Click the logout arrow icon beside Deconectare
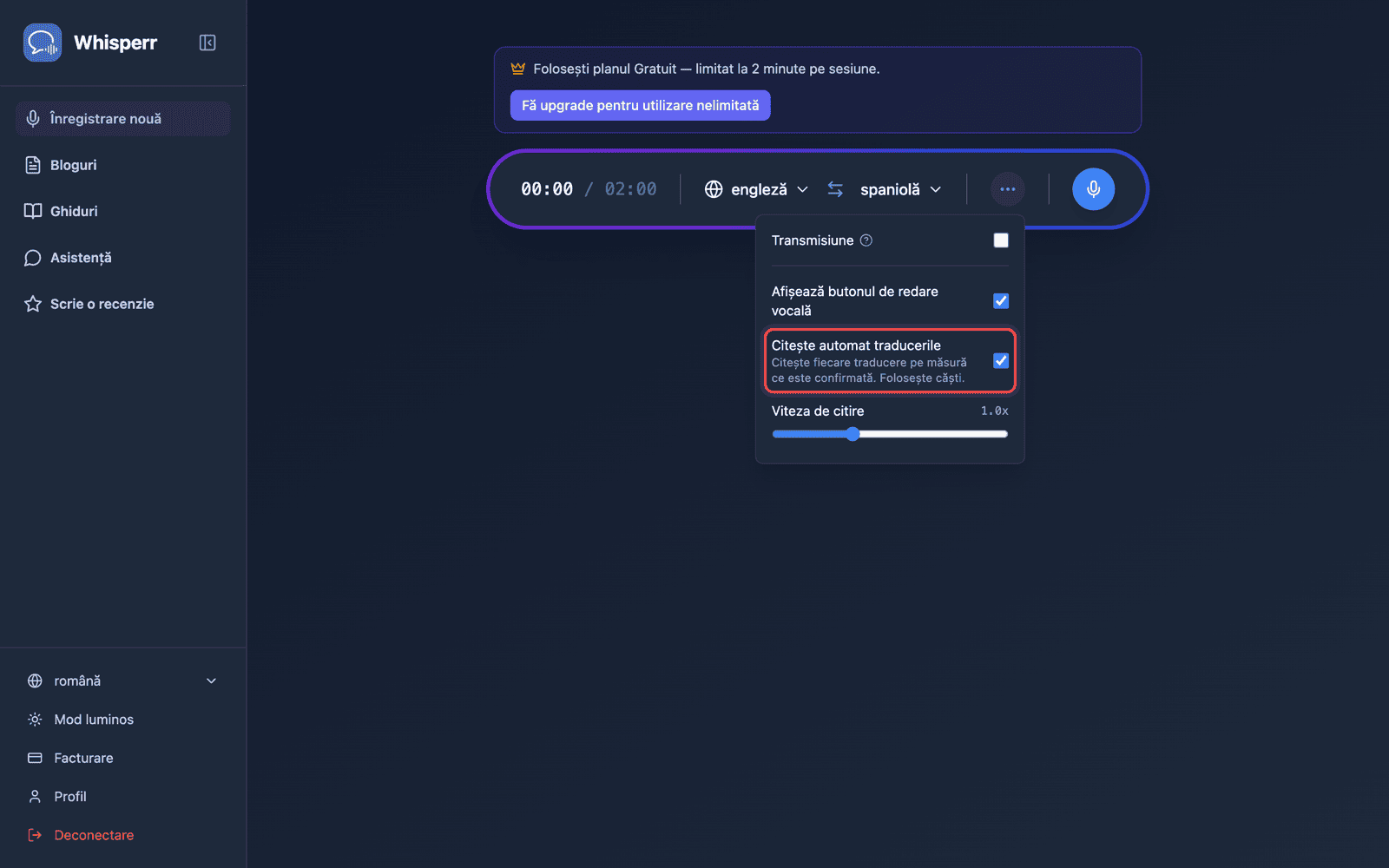 tap(35, 835)
